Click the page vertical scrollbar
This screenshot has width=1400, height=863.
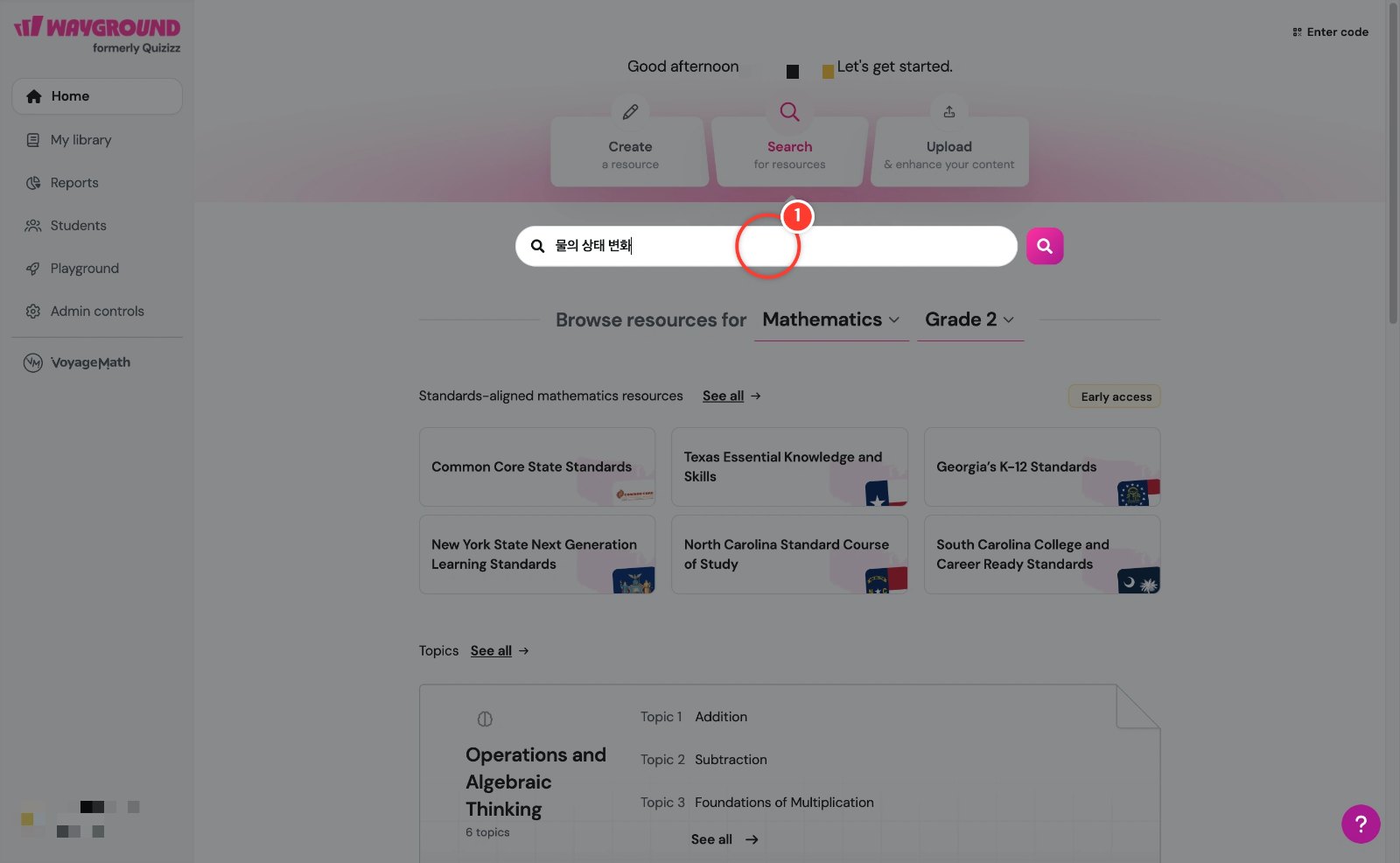tap(1393, 162)
